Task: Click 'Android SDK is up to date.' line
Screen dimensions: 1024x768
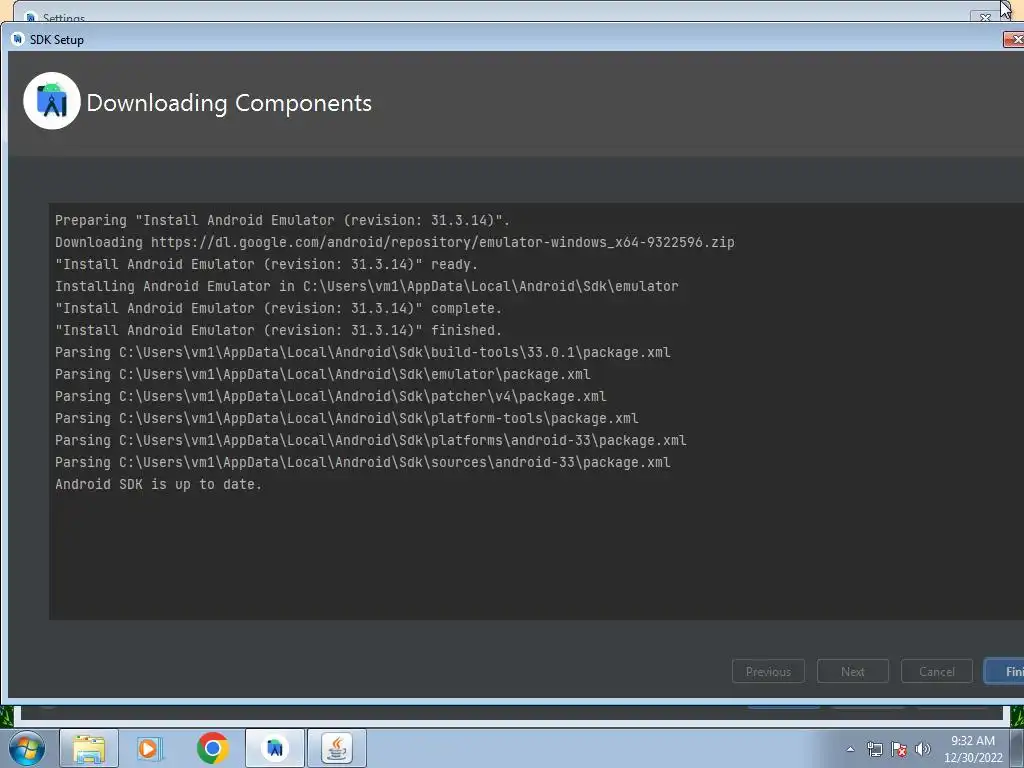Action: tap(158, 485)
